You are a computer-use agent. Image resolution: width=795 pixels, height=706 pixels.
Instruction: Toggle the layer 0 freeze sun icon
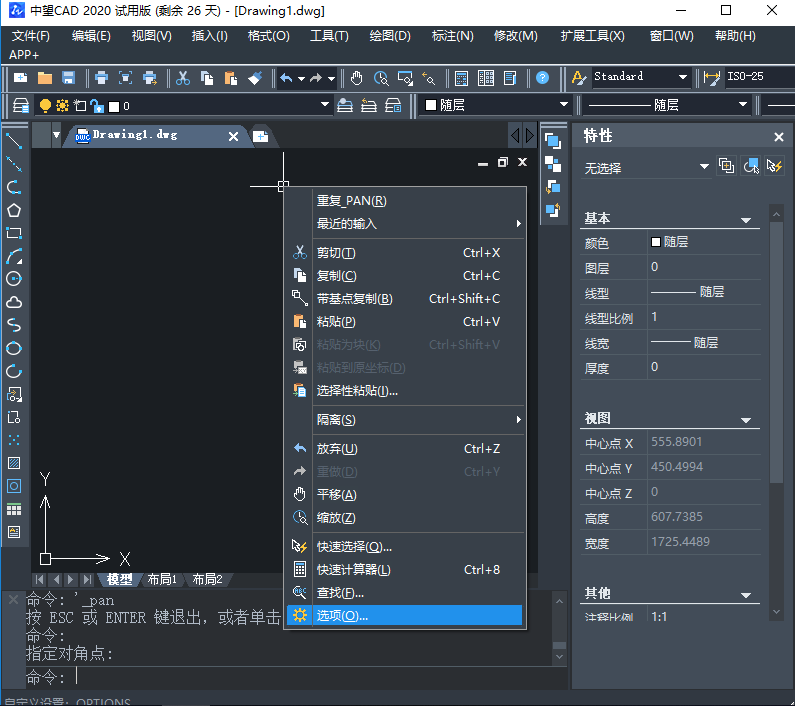62,106
